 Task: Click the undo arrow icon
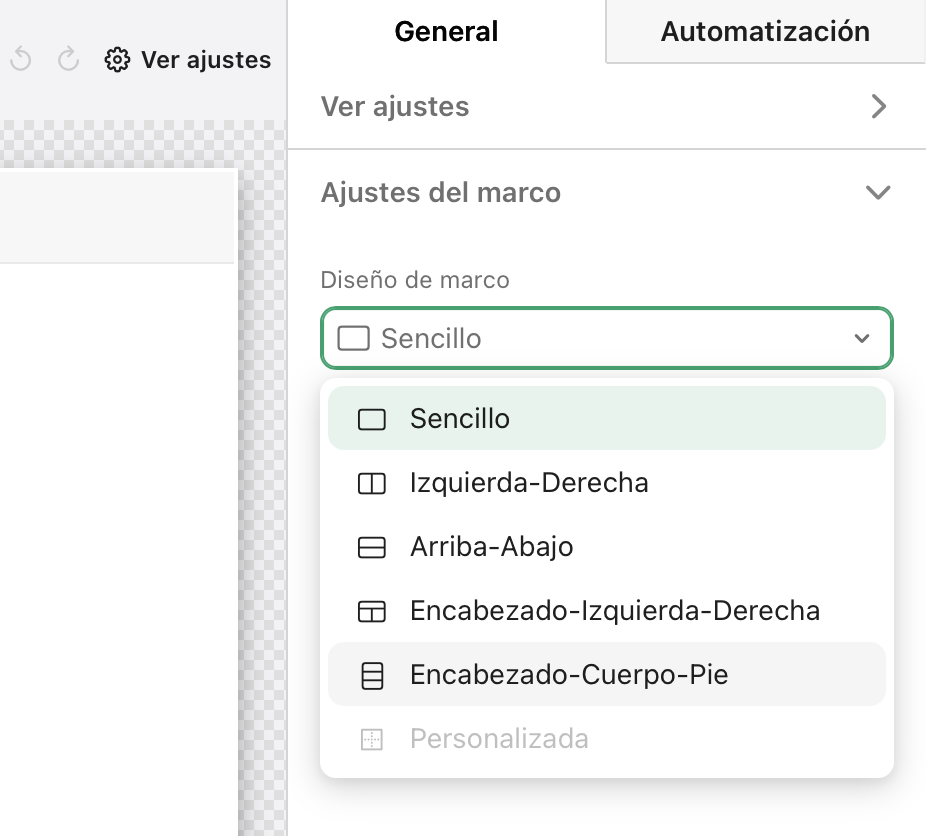pyautogui.click(x=20, y=60)
